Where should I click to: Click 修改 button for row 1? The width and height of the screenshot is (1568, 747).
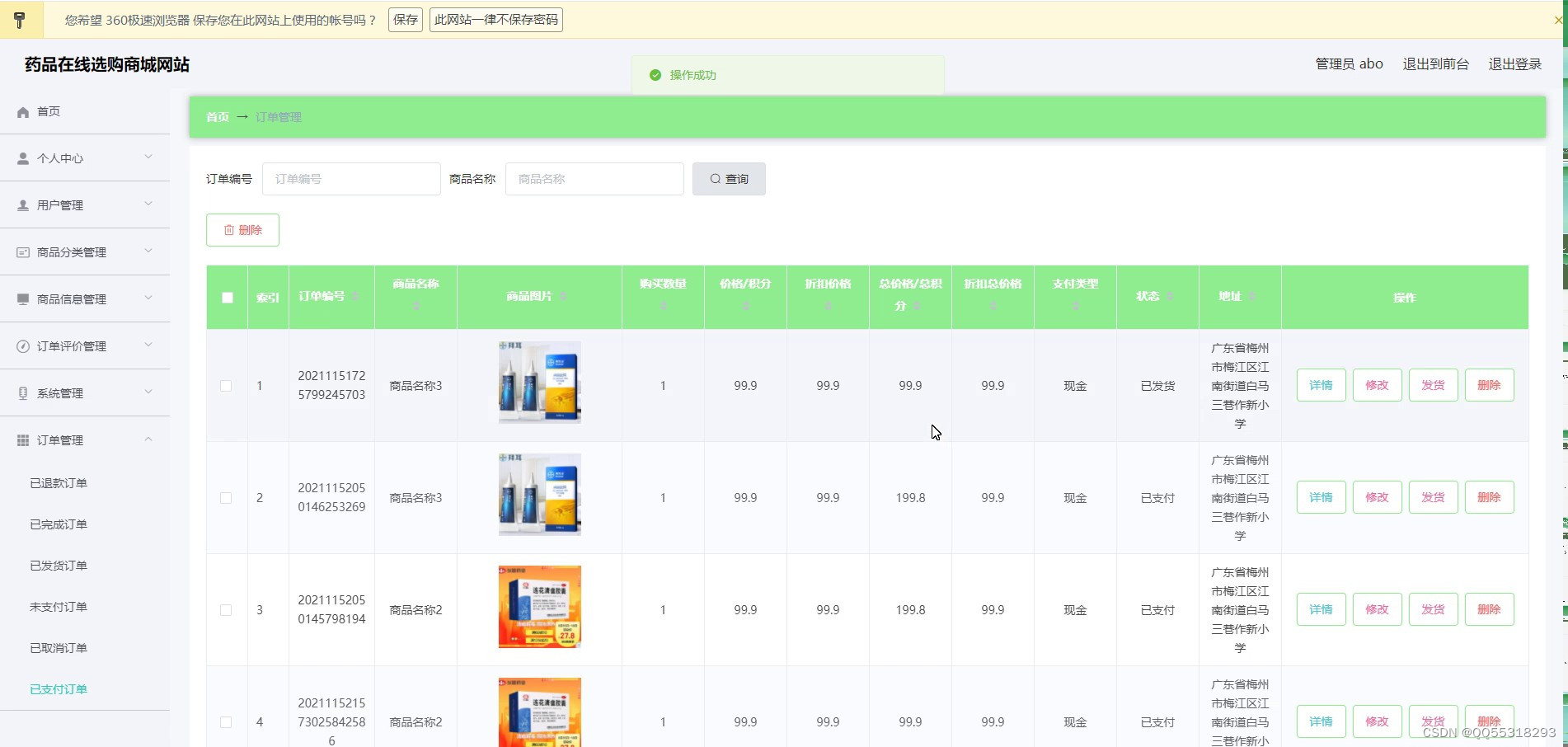click(x=1378, y=385)
